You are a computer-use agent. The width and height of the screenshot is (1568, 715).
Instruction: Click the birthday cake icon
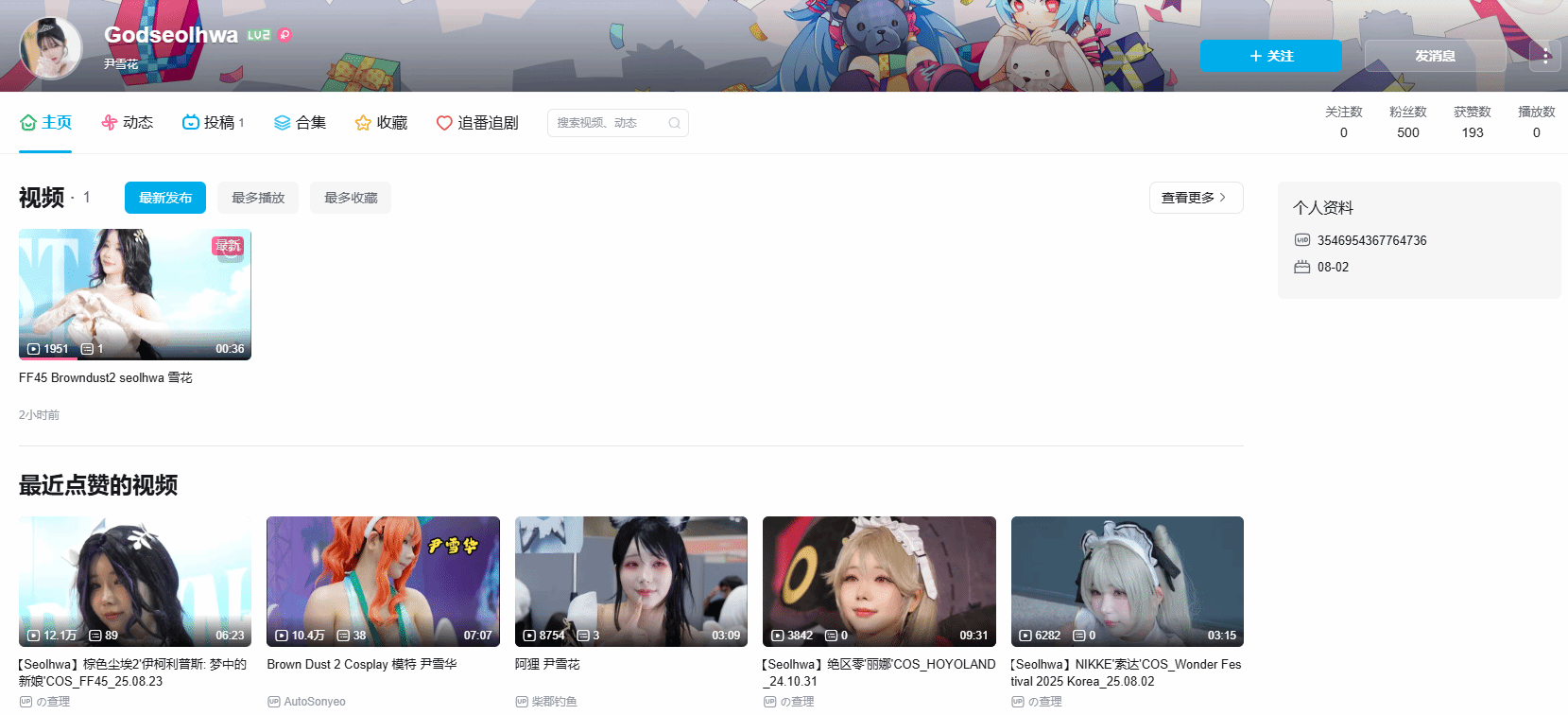click(1301, 267)
